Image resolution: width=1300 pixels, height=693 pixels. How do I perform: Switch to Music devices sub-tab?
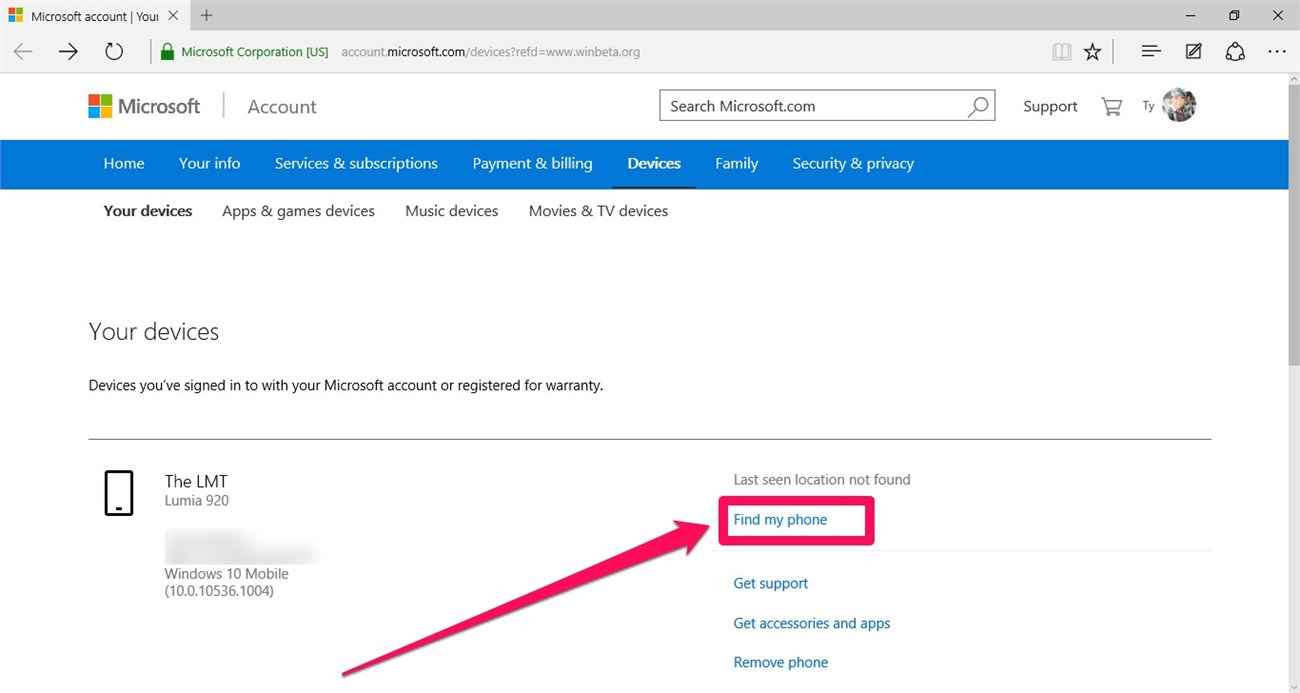tap(452, 211)
